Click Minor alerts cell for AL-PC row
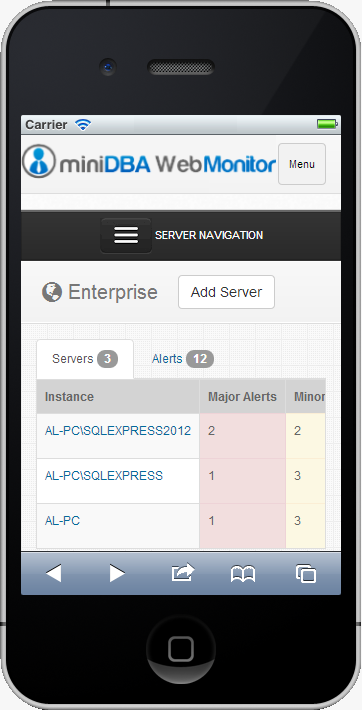 [306, 526]
